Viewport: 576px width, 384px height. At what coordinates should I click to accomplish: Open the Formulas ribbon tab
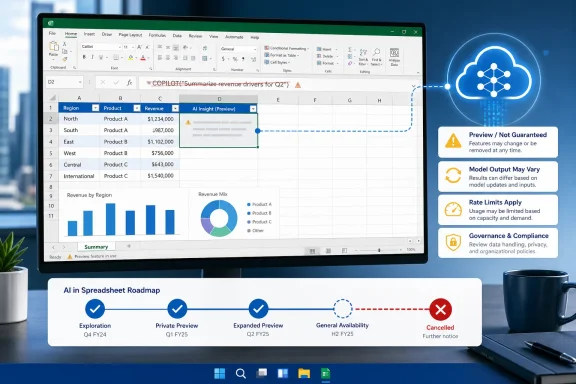click(157, 35)
